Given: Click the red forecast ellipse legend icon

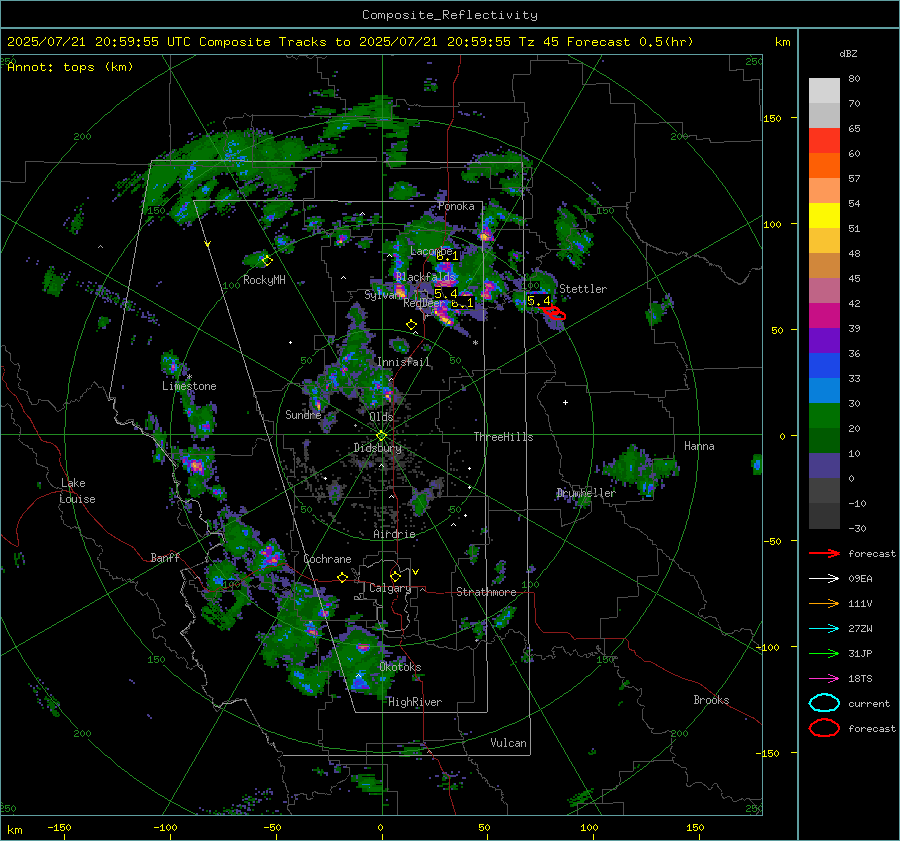Looking at the screenshot, I should click(x=824, y=728).
